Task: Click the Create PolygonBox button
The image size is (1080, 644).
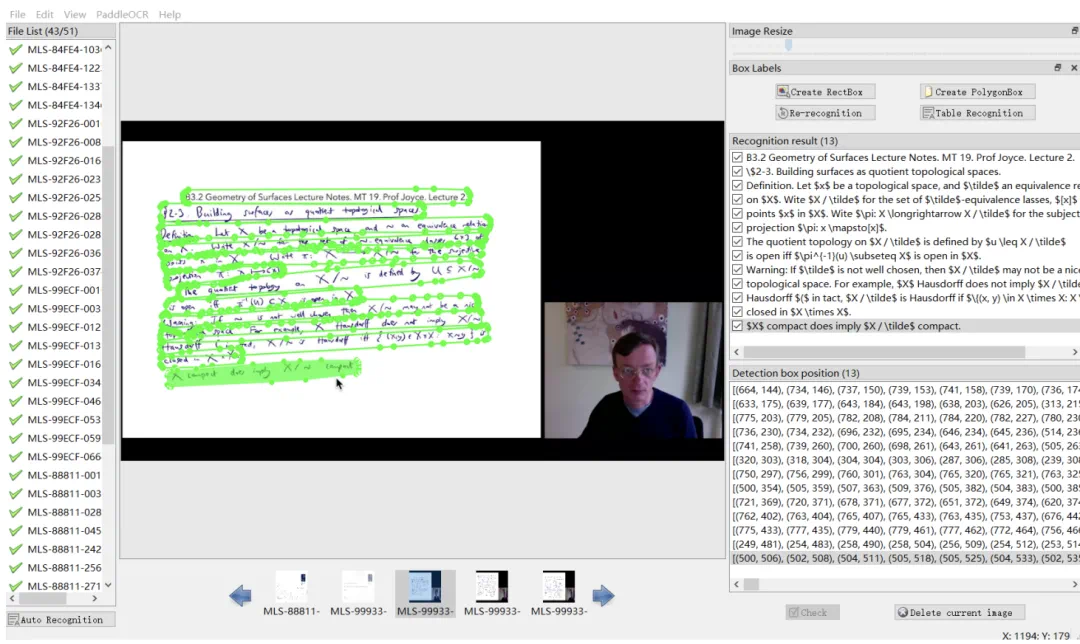Action: pyautogui.click(x=977, y=92)
